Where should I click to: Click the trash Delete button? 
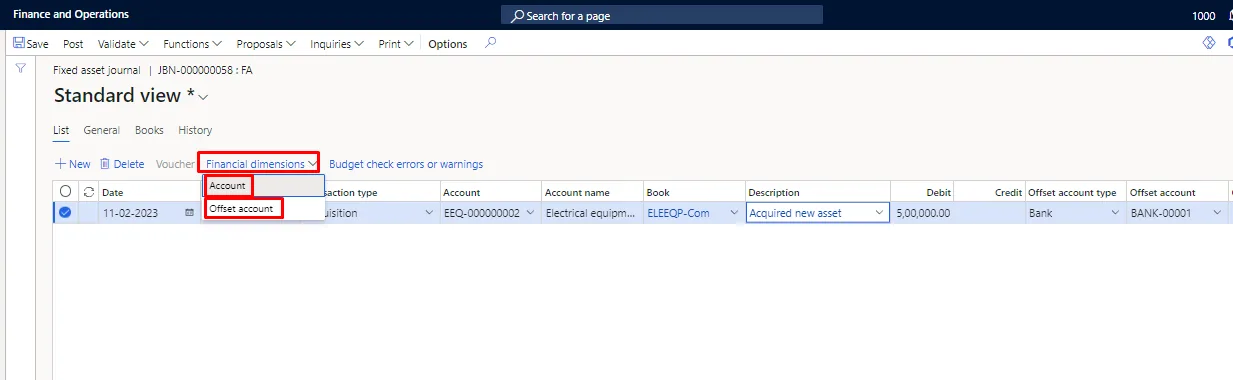tap(122, 164)
